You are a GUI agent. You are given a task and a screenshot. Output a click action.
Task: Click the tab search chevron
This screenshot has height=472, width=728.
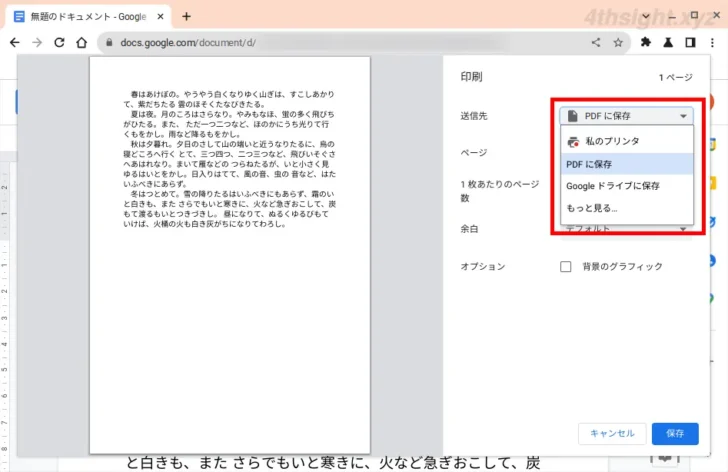pyautogui.click(x=646, y=16)
